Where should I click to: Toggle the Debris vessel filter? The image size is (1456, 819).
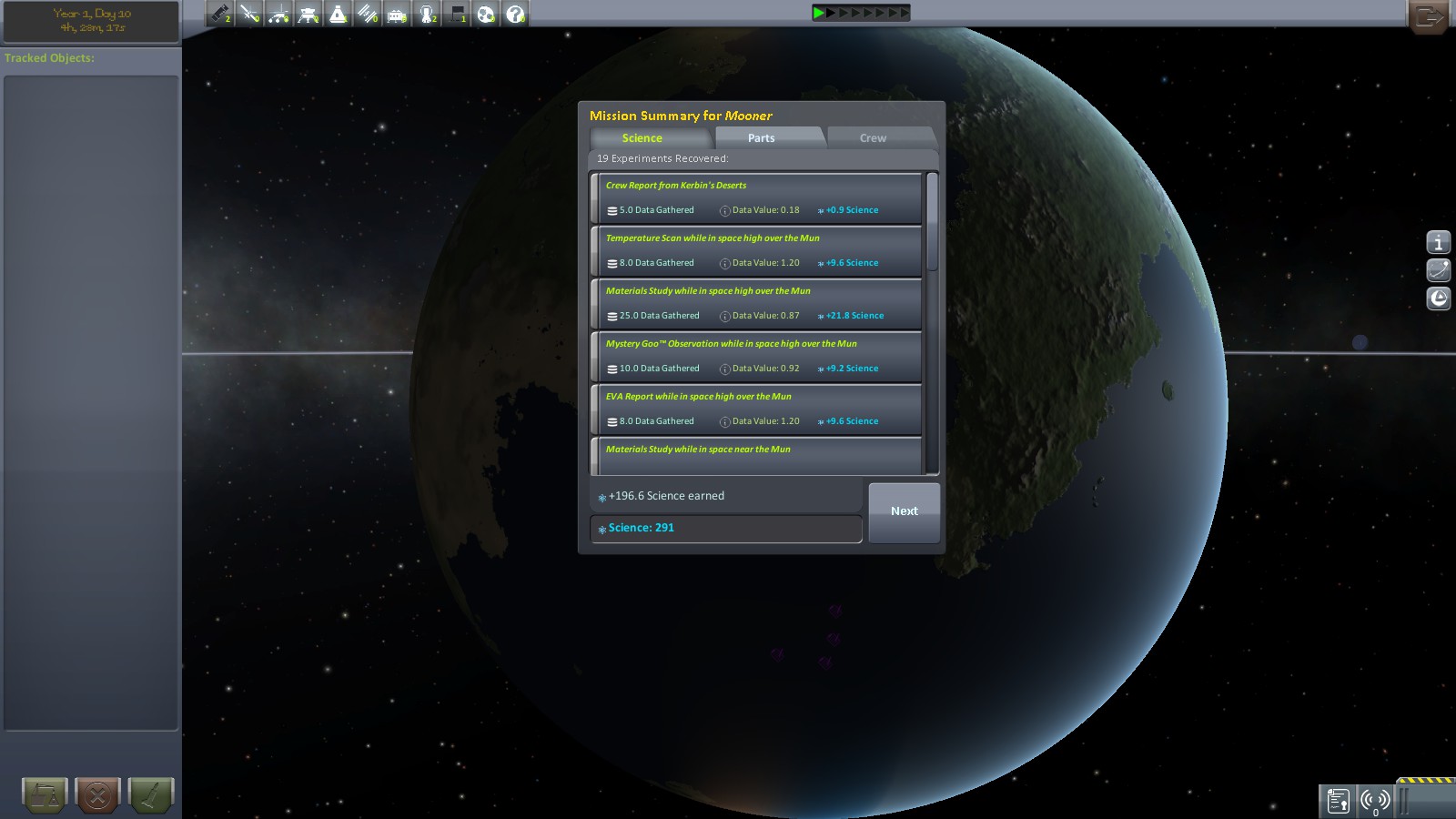[220, 14]
